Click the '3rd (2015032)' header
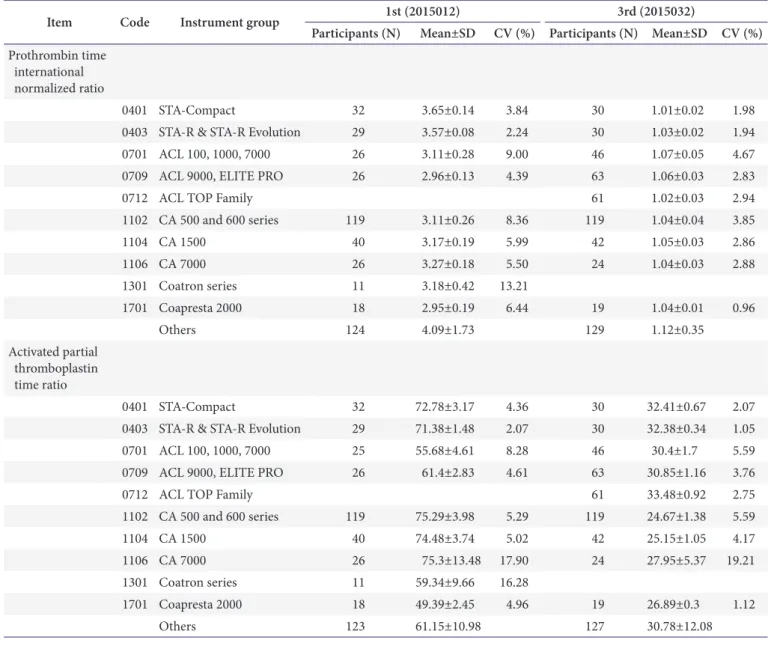 tap(656, 11)
